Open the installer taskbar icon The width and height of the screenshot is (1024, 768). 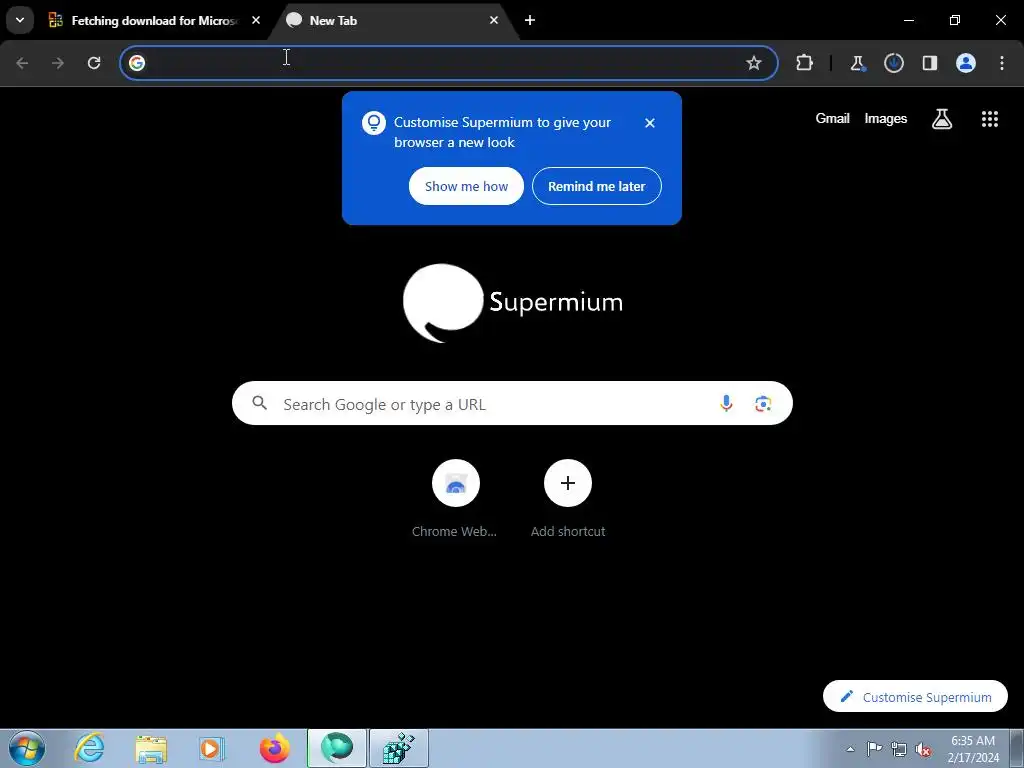(x=399, y=748)
